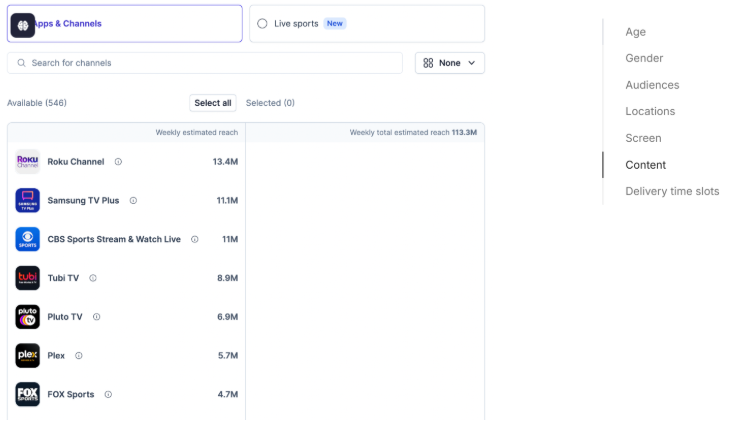736x433 pixels.
Task: Open info icon beside CBS Sports Stream
Action: point(195,239)
